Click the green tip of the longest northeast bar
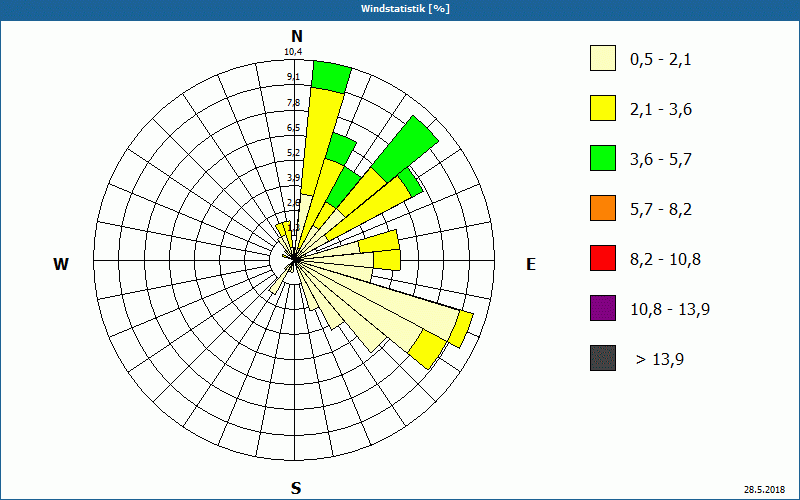 [x=406, y=149]
